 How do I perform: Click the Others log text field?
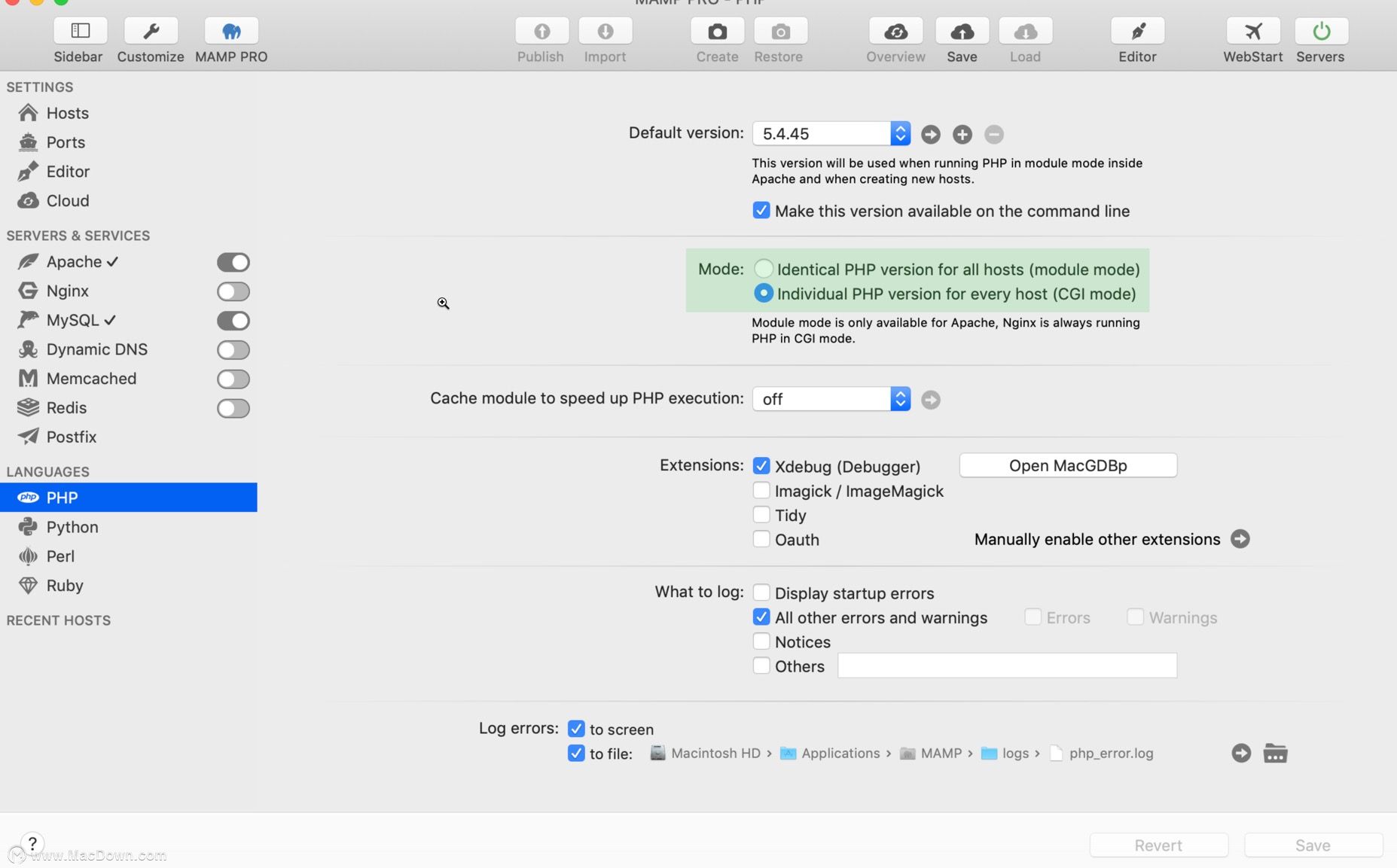(1007, 665)
